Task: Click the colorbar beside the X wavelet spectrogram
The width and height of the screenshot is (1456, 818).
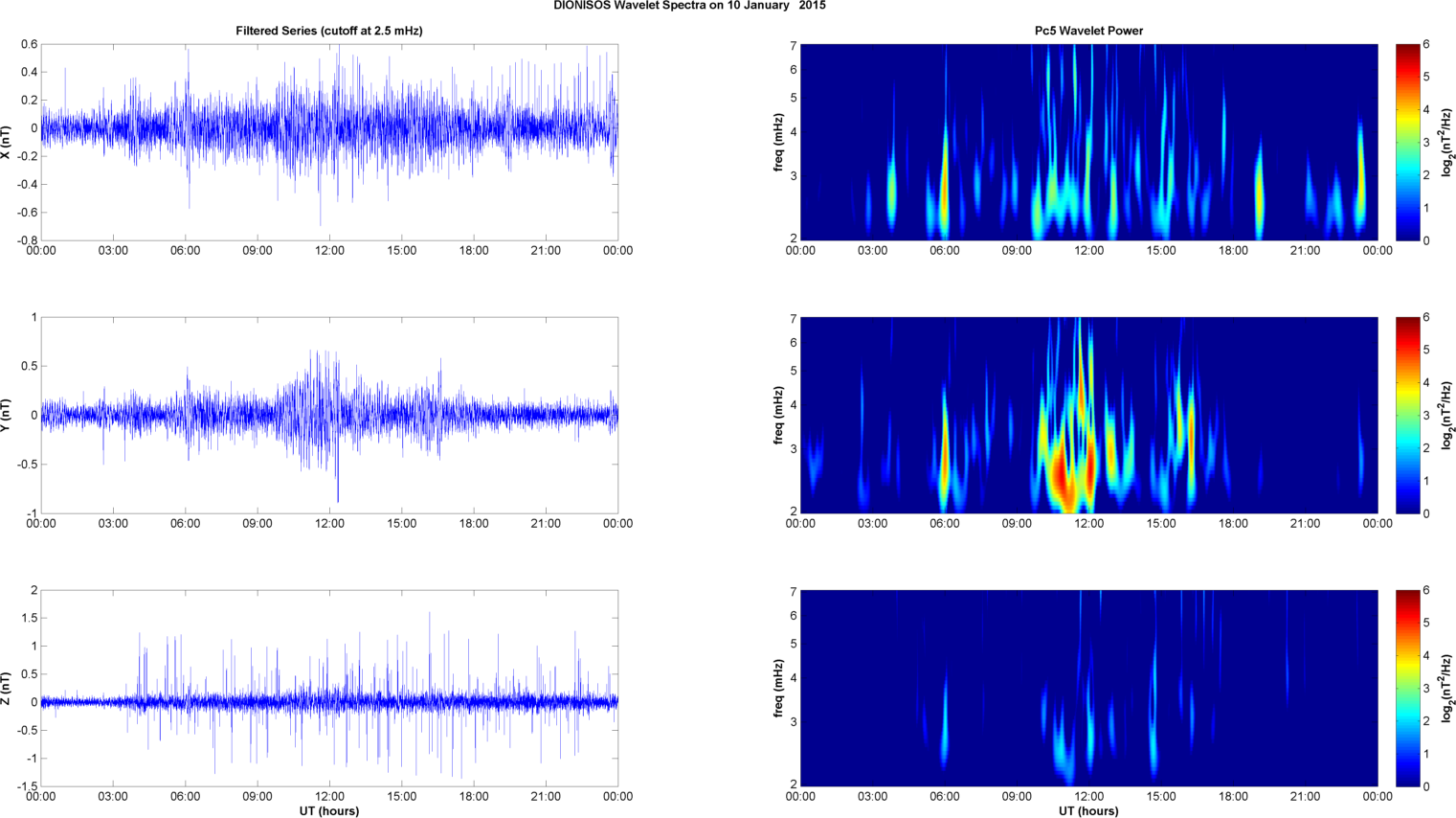Action: tap(1408, 142)
